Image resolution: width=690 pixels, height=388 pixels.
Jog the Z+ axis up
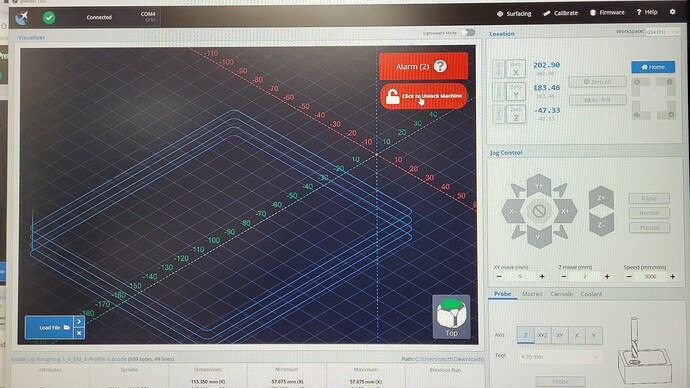point(601,198)
